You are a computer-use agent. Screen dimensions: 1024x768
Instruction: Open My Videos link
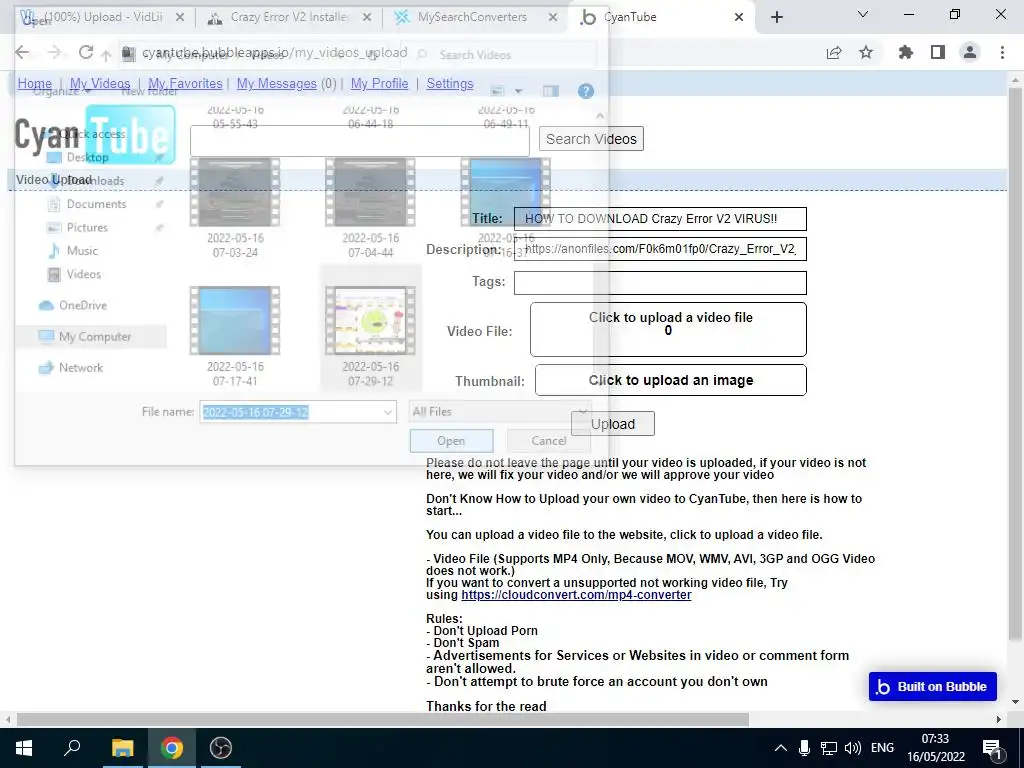click(x=100, y=84)
